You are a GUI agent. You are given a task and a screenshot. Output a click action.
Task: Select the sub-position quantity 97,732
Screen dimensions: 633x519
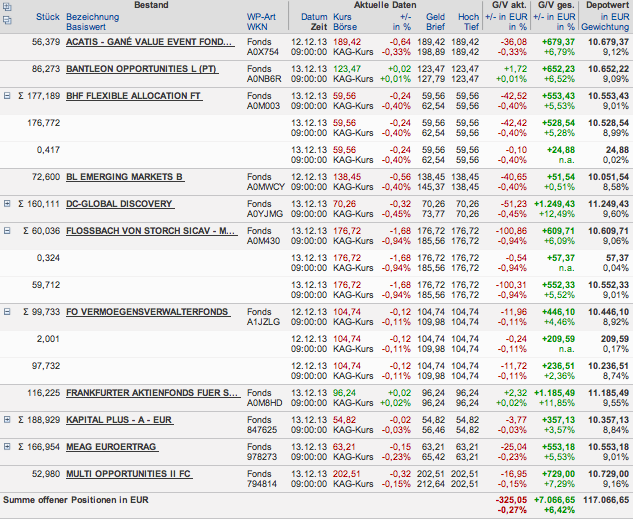[46, 366]
